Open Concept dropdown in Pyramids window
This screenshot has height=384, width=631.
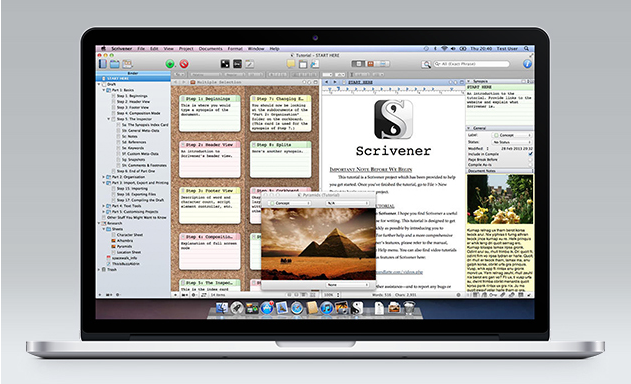click(x=289, y=203)
